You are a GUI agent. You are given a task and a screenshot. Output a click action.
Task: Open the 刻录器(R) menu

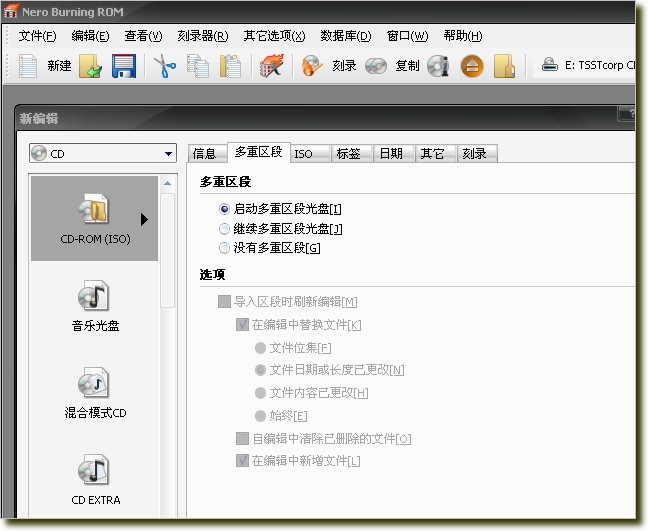202,36
